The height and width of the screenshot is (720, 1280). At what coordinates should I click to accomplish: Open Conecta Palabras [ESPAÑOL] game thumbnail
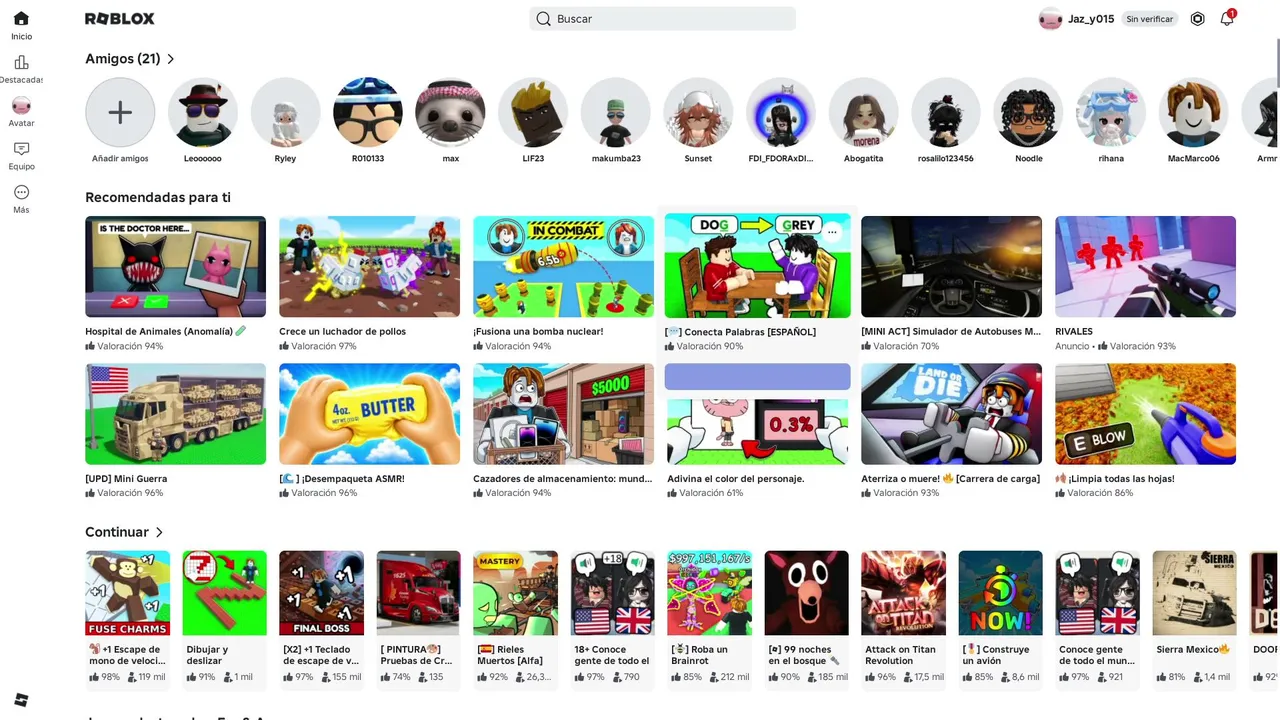pyautogui.click(x=757, y=266)
